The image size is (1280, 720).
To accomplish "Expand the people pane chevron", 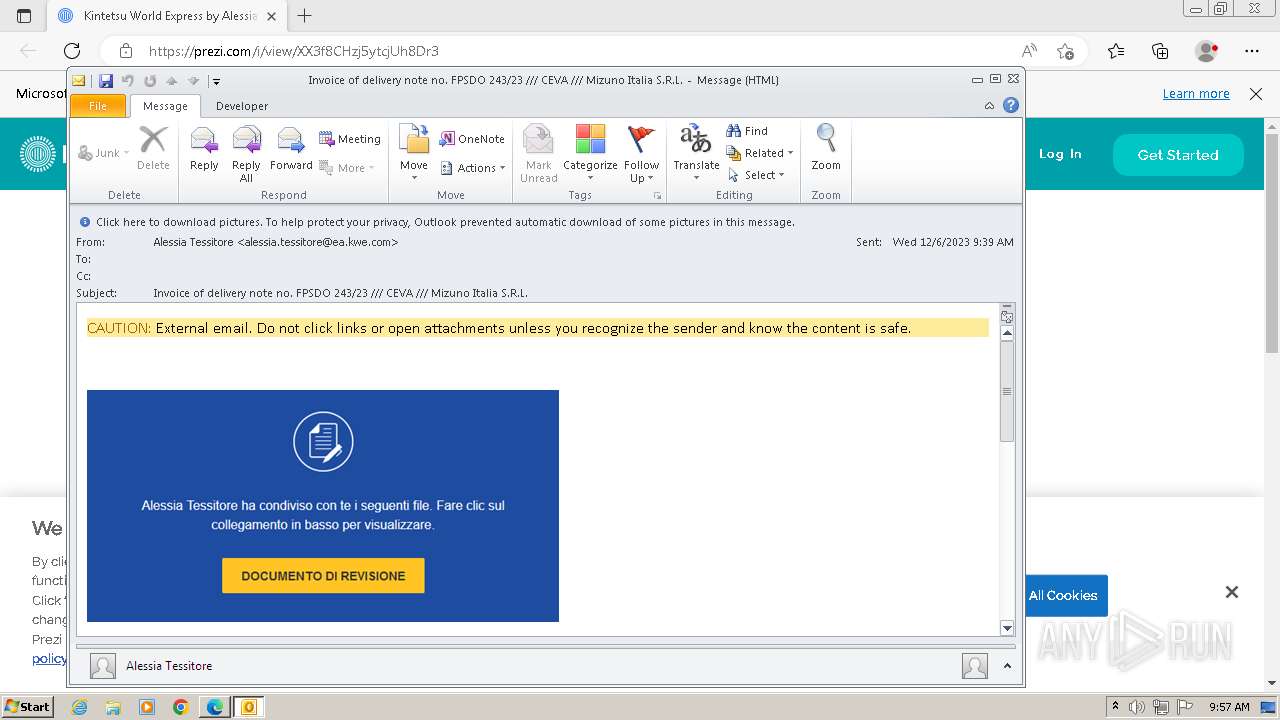I will pos(1007,665).
